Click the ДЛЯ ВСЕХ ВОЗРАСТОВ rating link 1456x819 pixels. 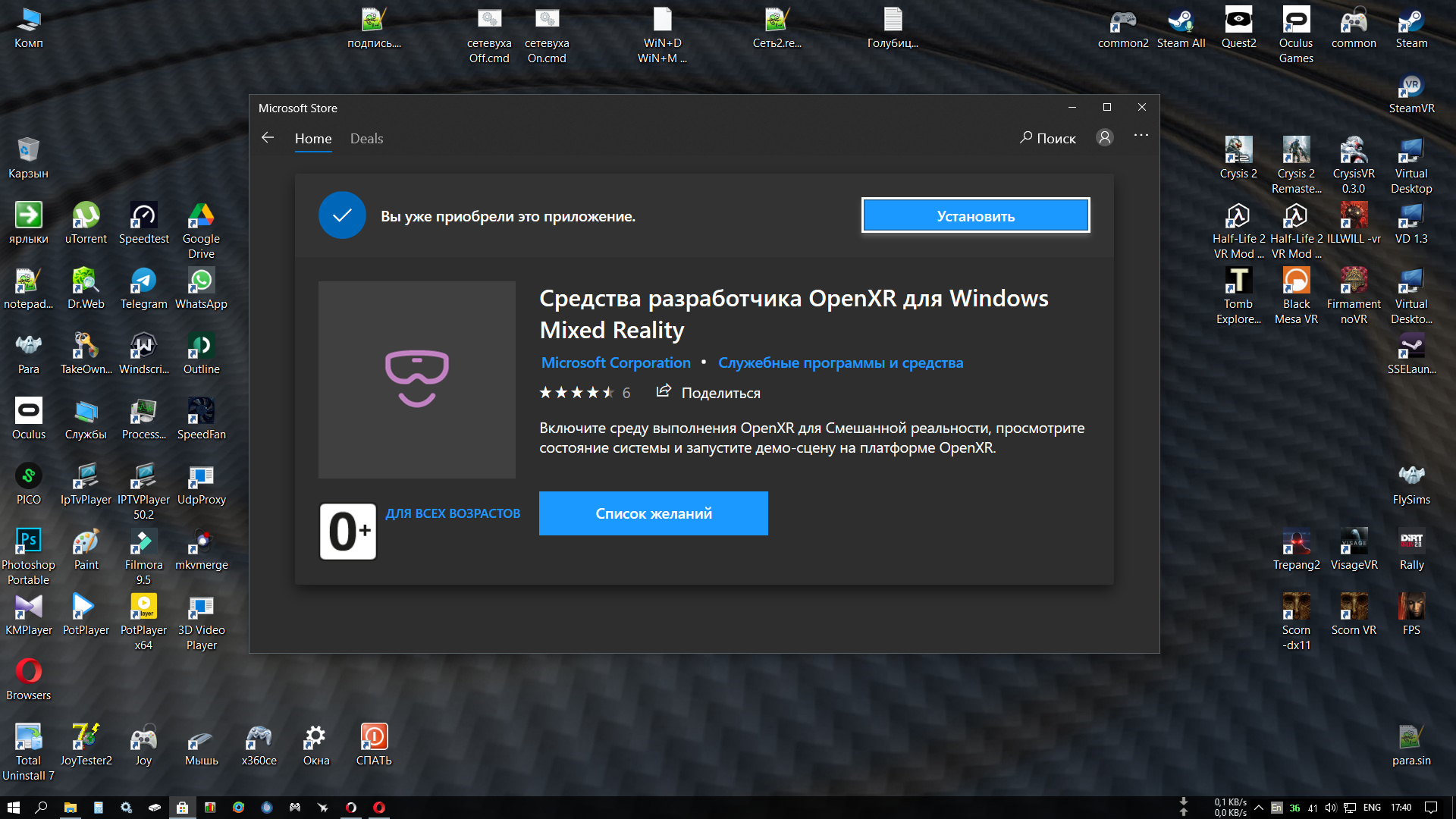(x=453, y=513)
